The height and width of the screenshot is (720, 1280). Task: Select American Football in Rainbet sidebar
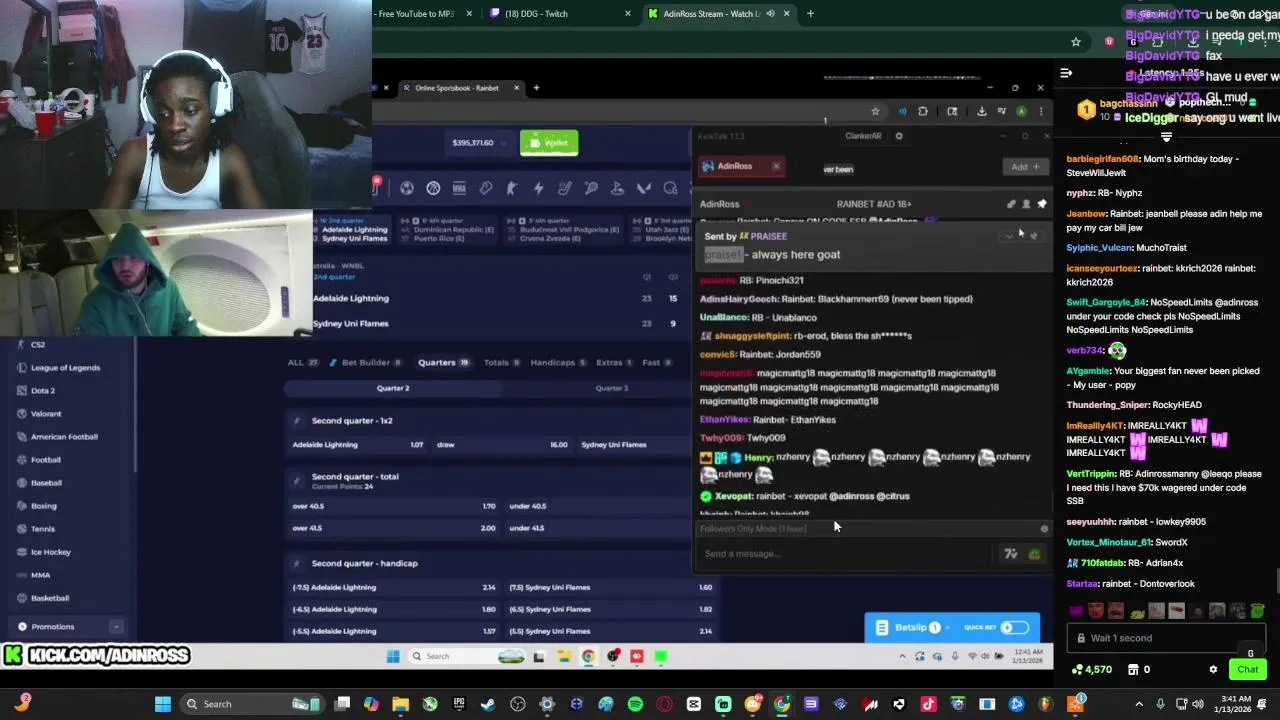(64, 437)
